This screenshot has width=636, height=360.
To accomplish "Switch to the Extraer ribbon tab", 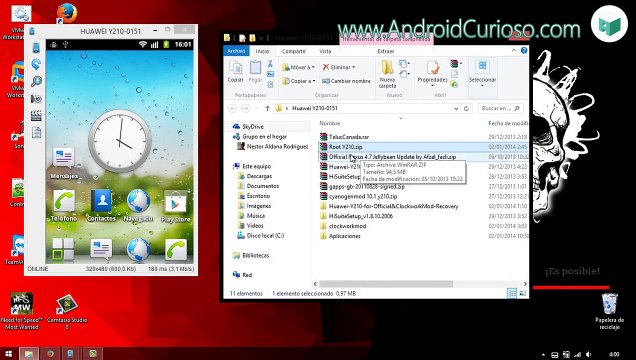I will click(x=386, y=51).
